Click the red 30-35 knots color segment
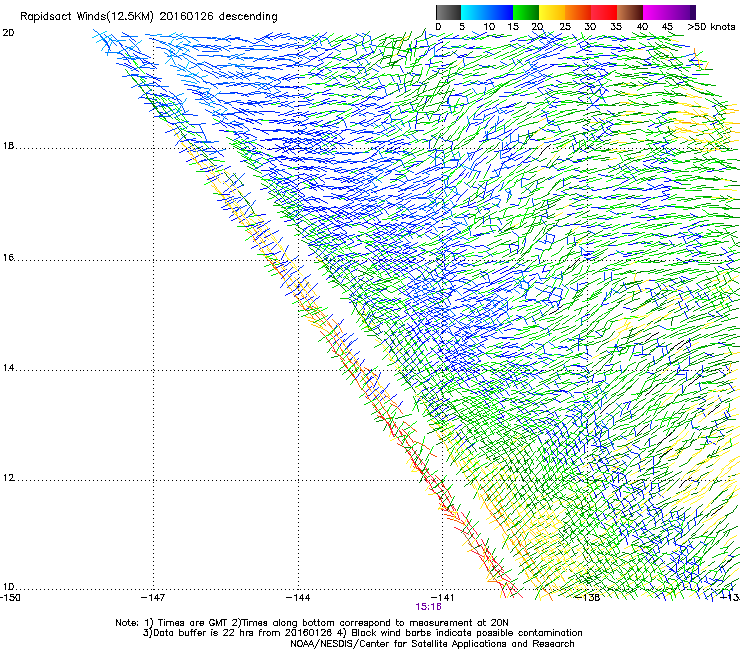The height and width of the screenshot is (650, 740). click(604, 12)
